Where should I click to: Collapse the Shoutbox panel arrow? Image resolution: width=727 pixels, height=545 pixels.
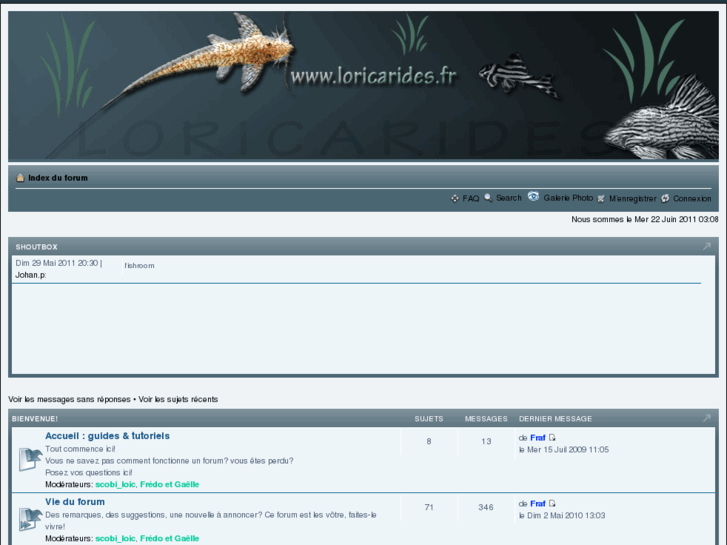tap(706, 246)
